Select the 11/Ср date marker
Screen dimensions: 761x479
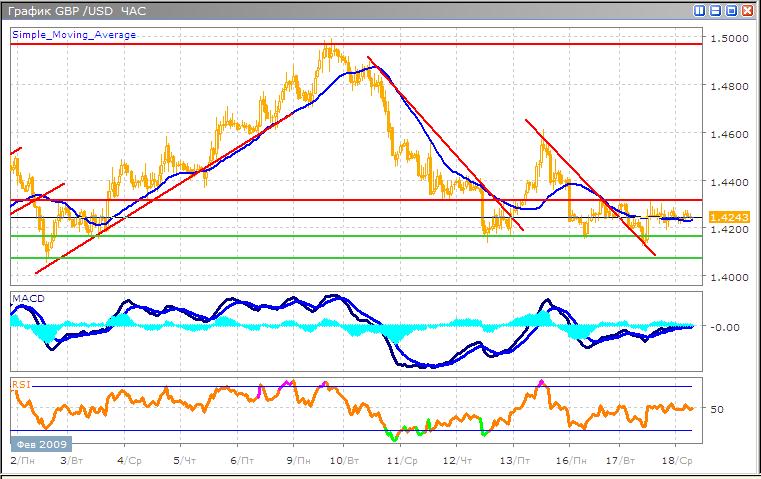pyautogui.click(x=400, y=461)
